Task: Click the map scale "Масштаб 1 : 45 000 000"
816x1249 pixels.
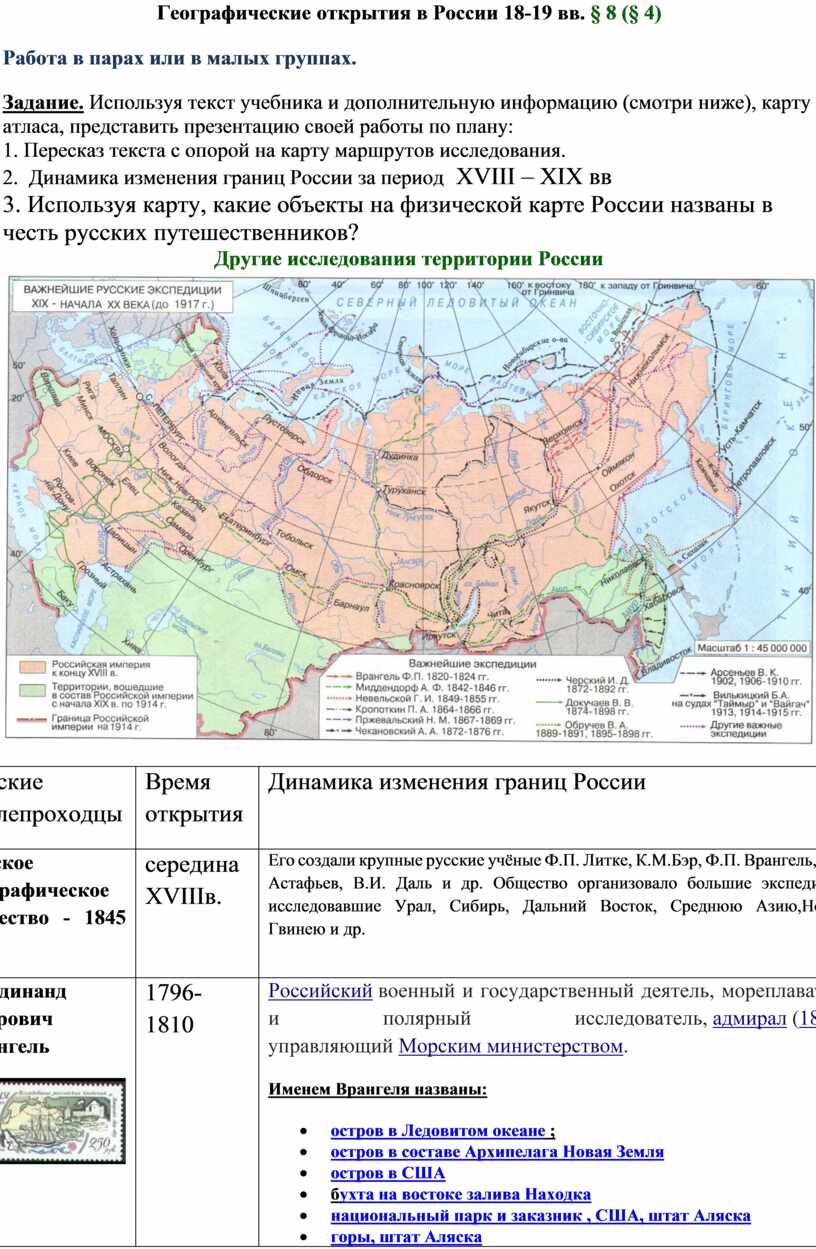Action: [x=750, y=648]
